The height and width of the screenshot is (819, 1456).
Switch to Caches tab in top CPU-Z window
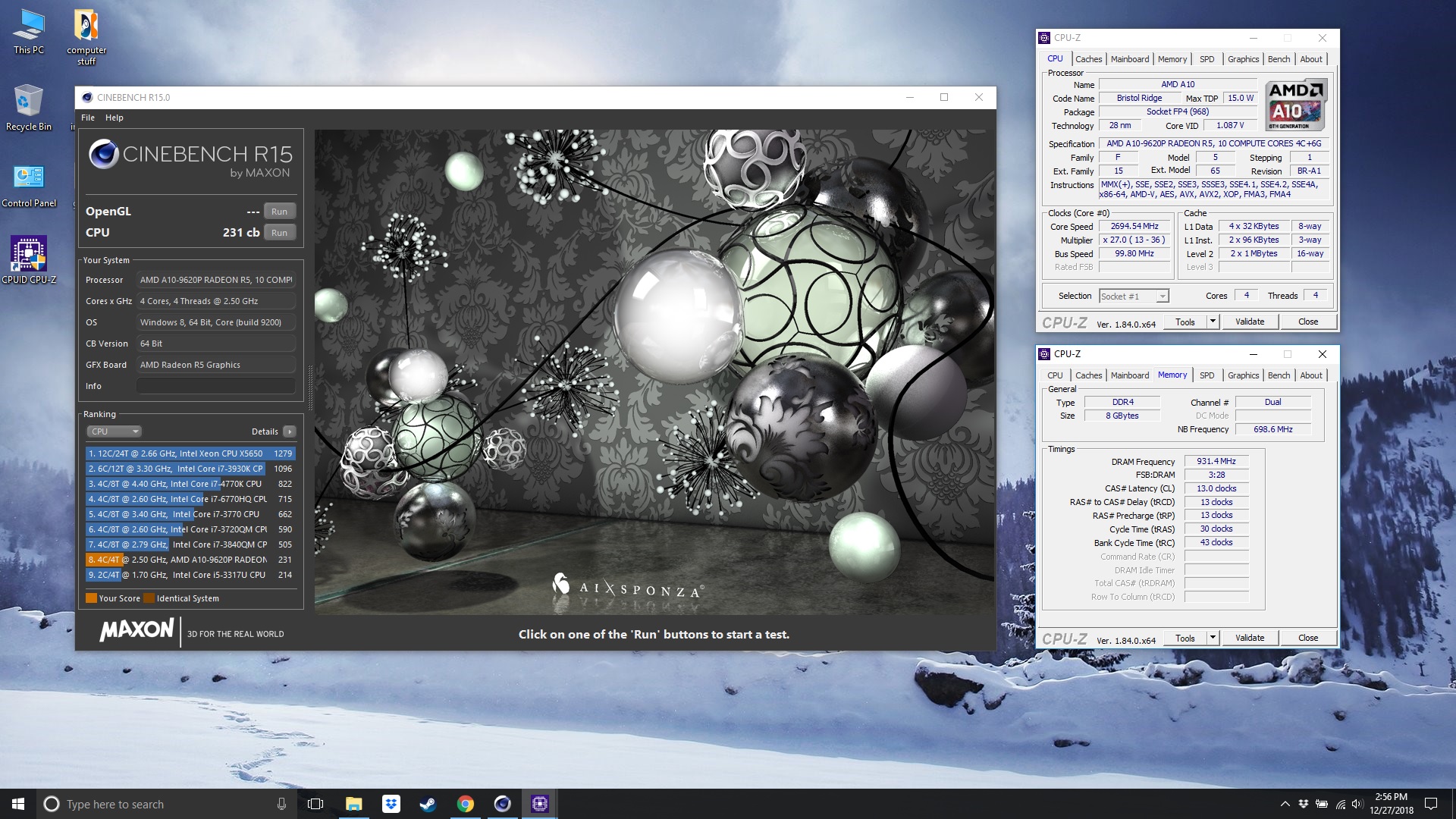coord(1088,59)
